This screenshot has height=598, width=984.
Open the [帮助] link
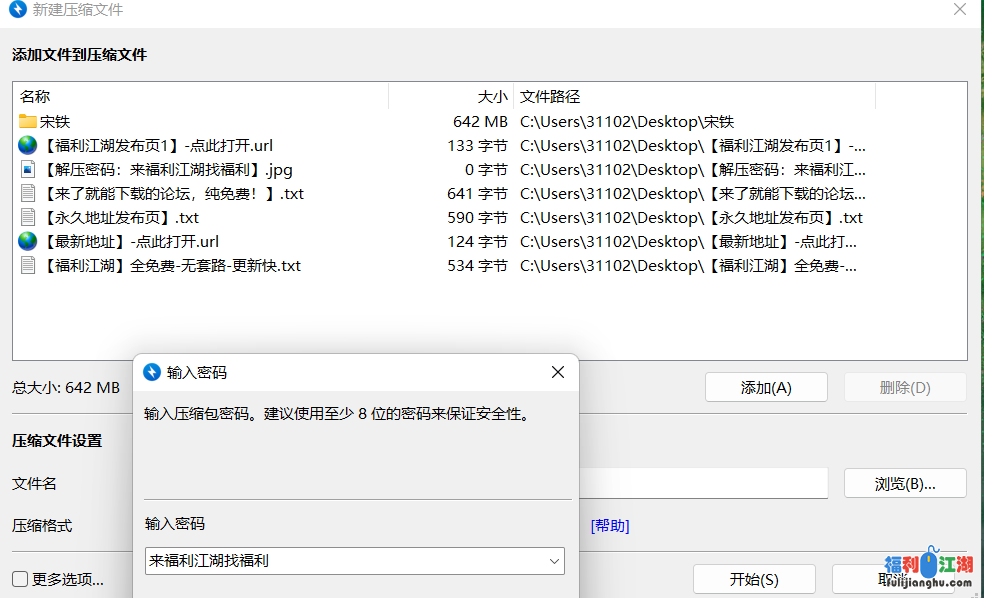coord(610,526)
